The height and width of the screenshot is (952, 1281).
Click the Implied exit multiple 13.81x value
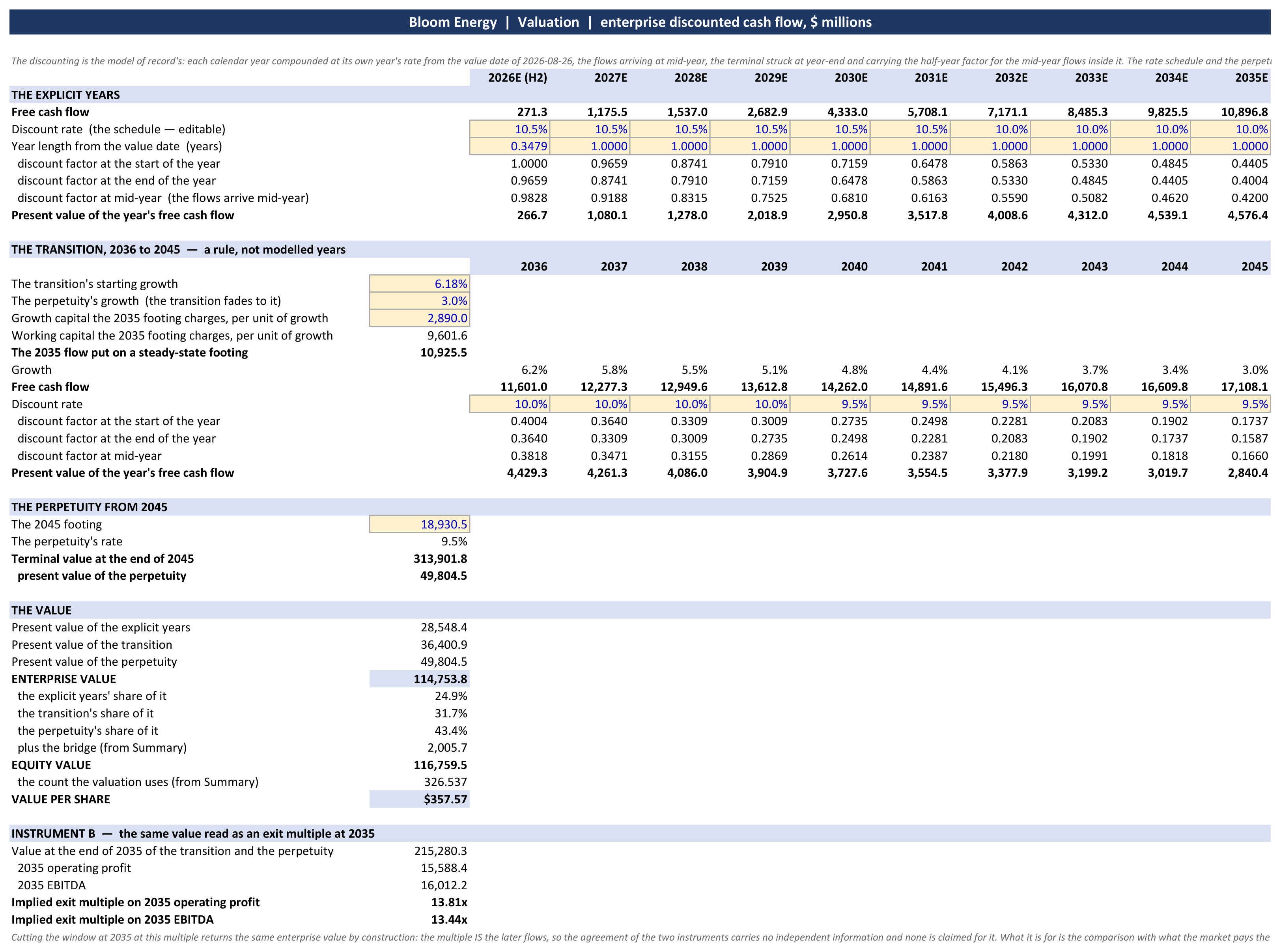click(x=449, y=902)
